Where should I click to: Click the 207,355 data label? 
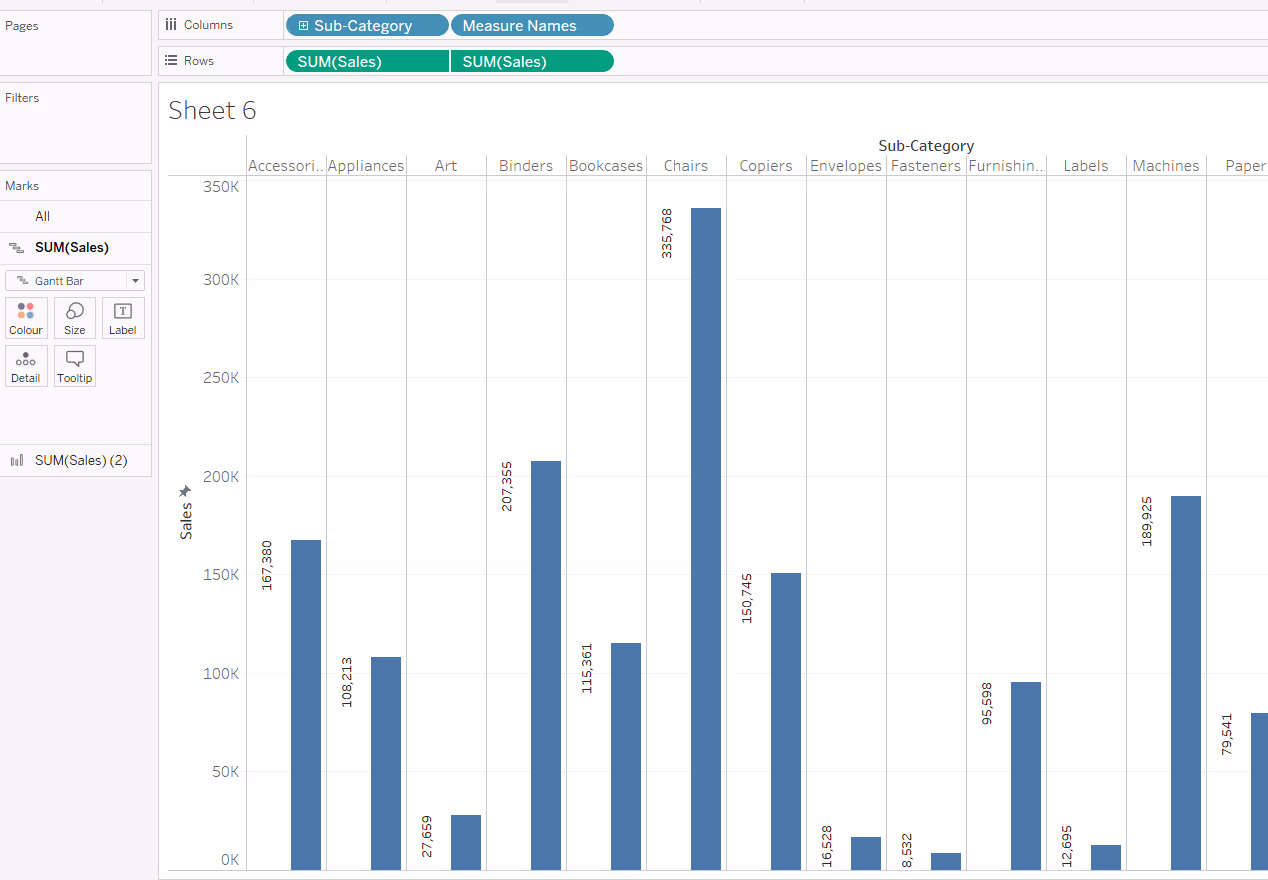coord(507,486)
